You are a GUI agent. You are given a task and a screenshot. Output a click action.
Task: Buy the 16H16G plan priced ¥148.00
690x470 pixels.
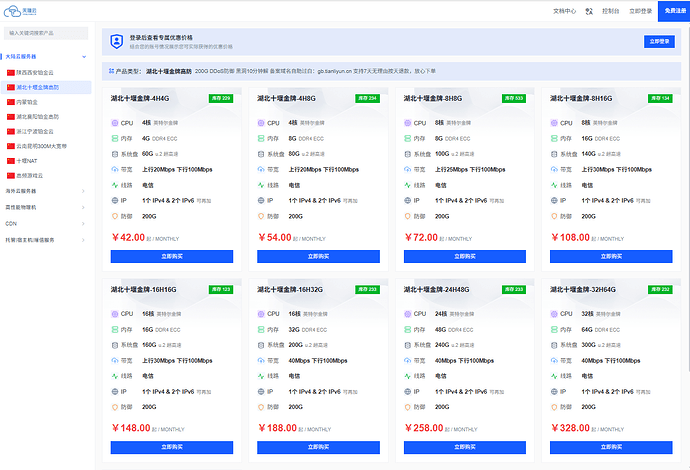pyautogui.click(x=172, y=447)
